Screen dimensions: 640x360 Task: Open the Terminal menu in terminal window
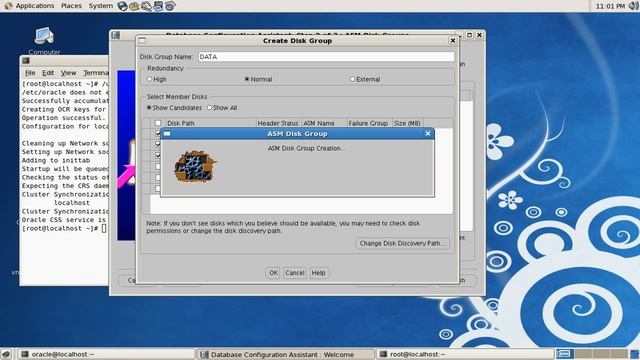96,73
